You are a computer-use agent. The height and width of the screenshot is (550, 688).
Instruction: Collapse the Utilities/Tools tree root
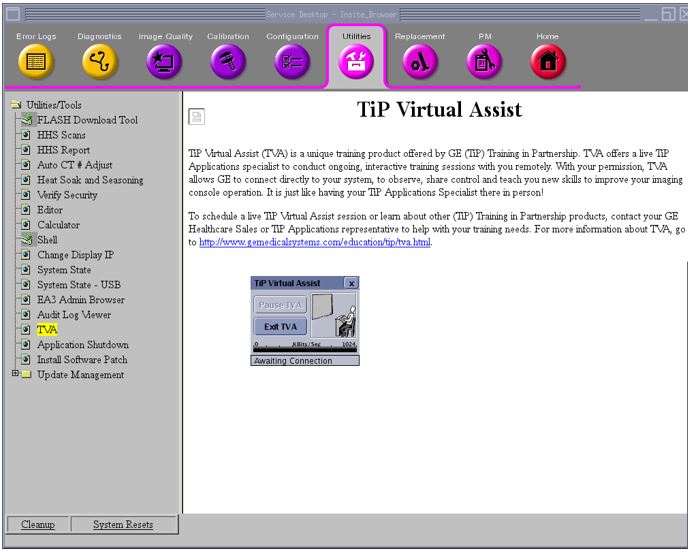pos(16,105)
